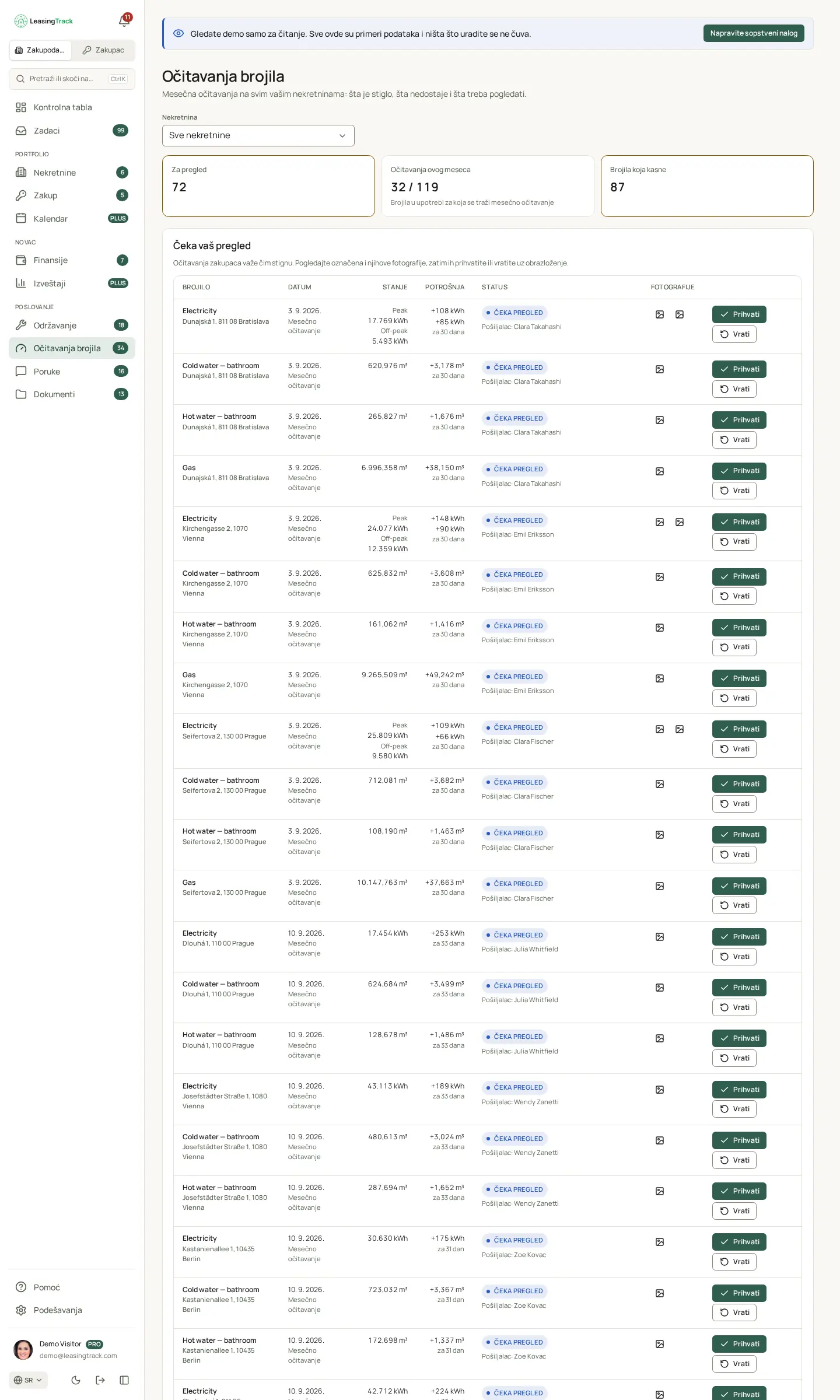View photo for Josefstädter Electricity reading
840x1400 pixels.
[660, 1090]
